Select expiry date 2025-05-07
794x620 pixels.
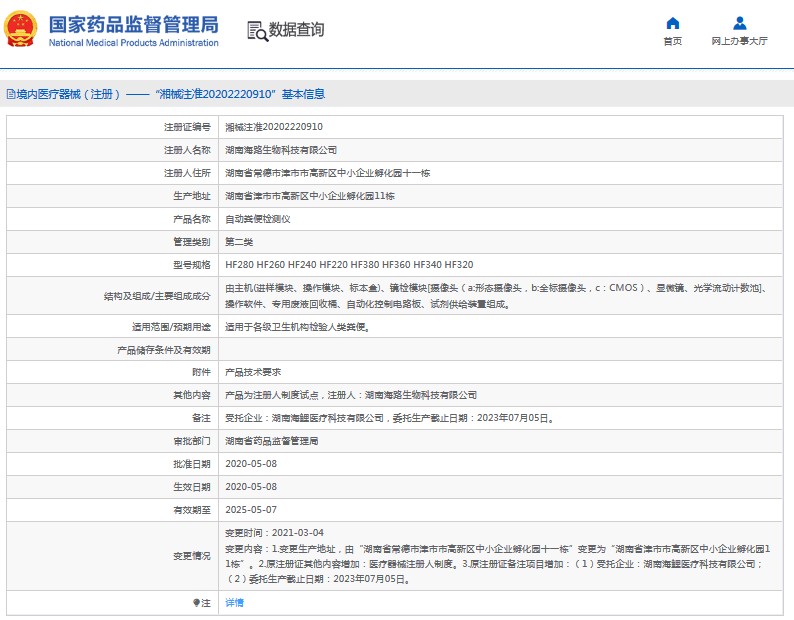tap(251, 510)
